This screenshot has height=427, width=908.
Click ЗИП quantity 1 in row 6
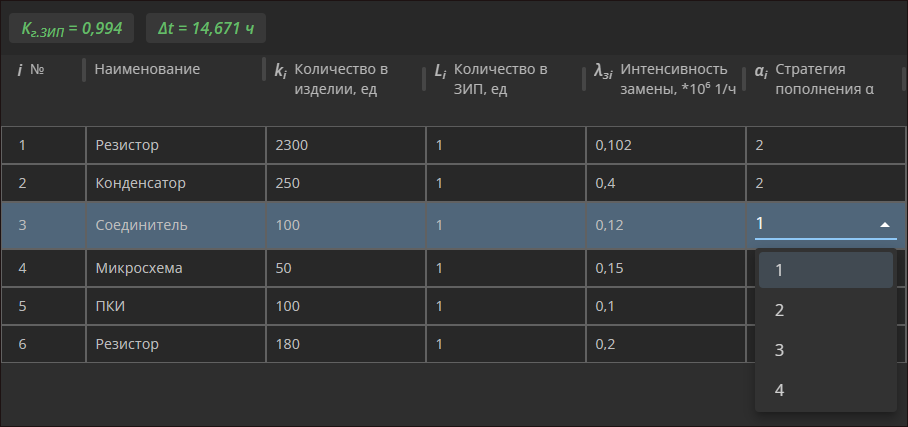(x=506, y=344)
